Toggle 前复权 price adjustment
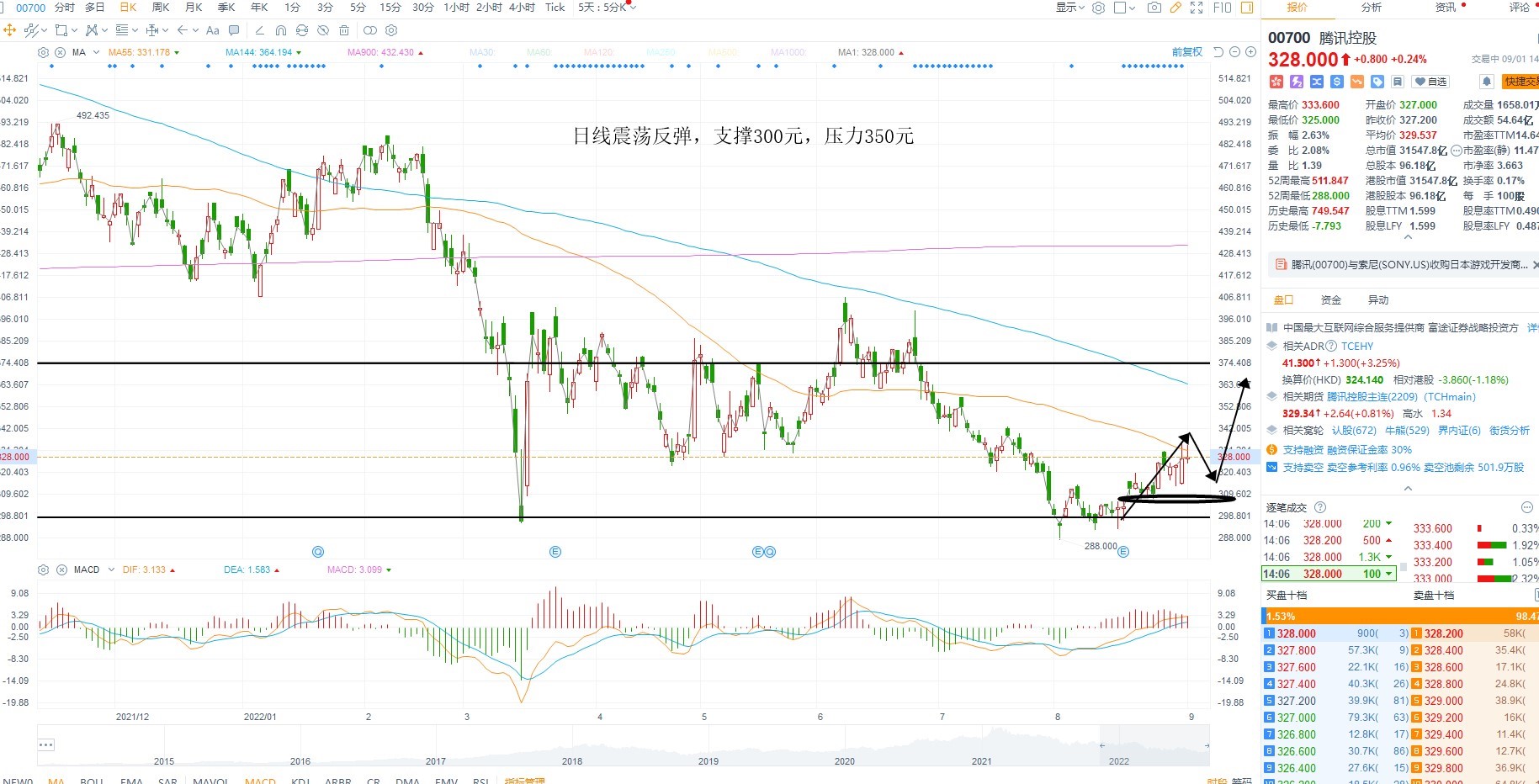Screen dimensions: 1539x784 [1187, 52]
